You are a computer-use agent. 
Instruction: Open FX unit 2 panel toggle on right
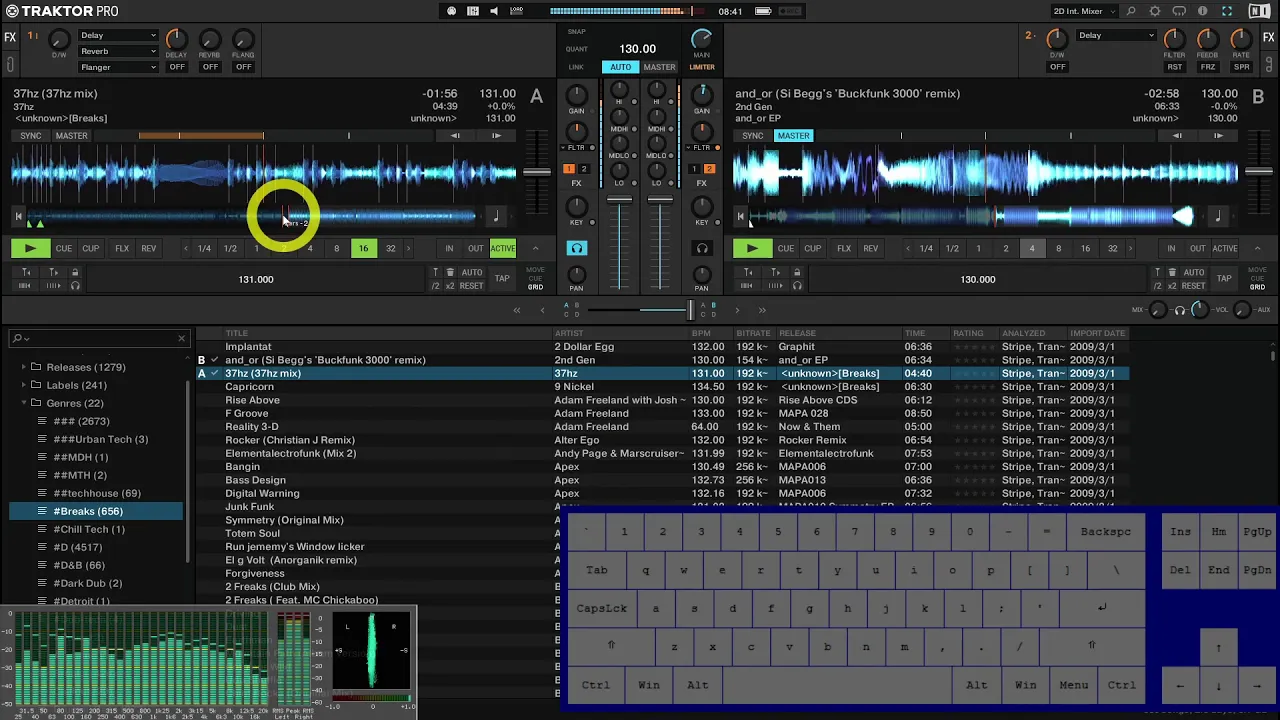click(1268, 37)
